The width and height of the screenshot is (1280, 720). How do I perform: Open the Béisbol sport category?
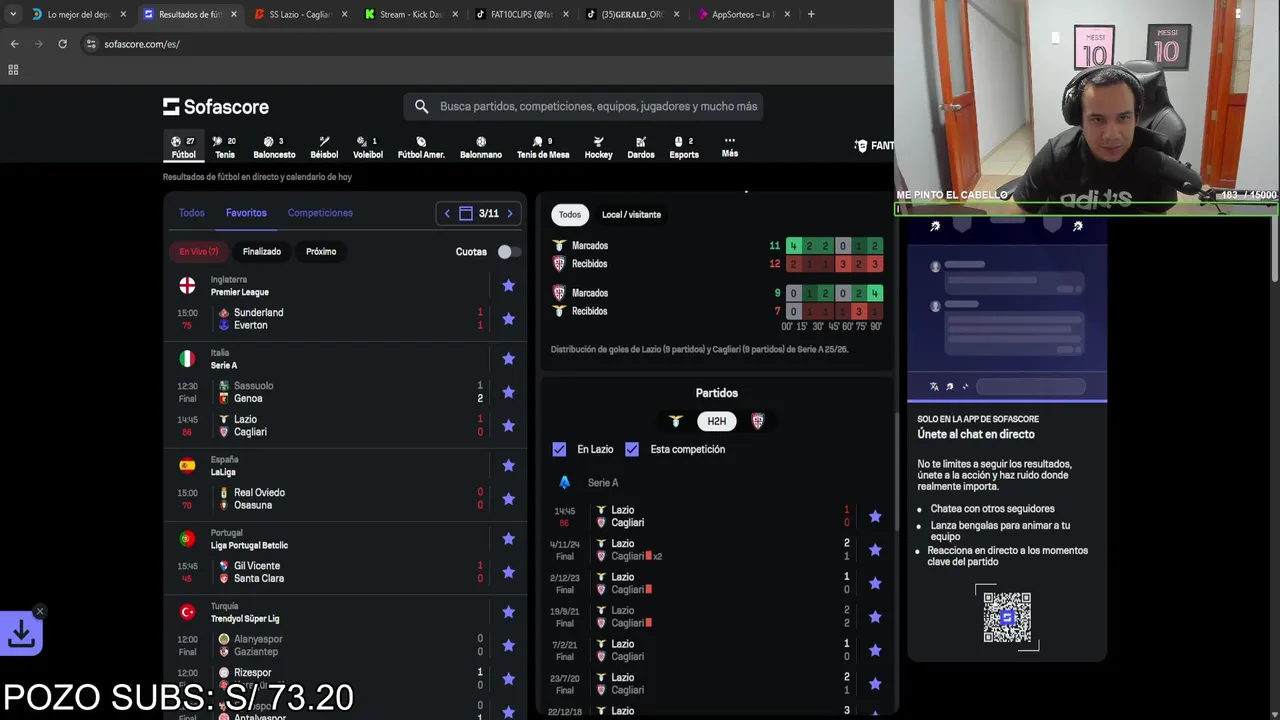[x=324, y=148]
